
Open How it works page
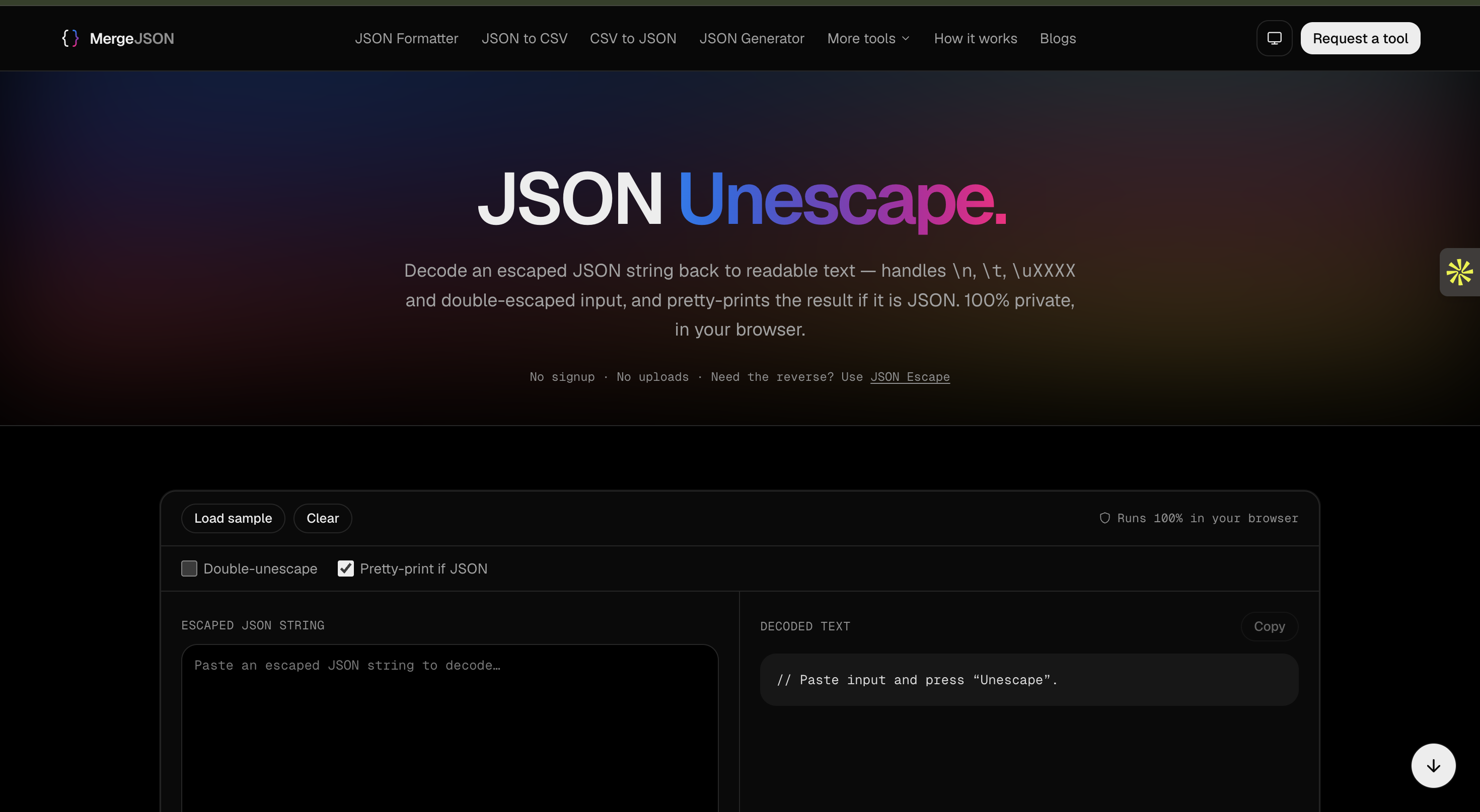[x=975, y=38]
